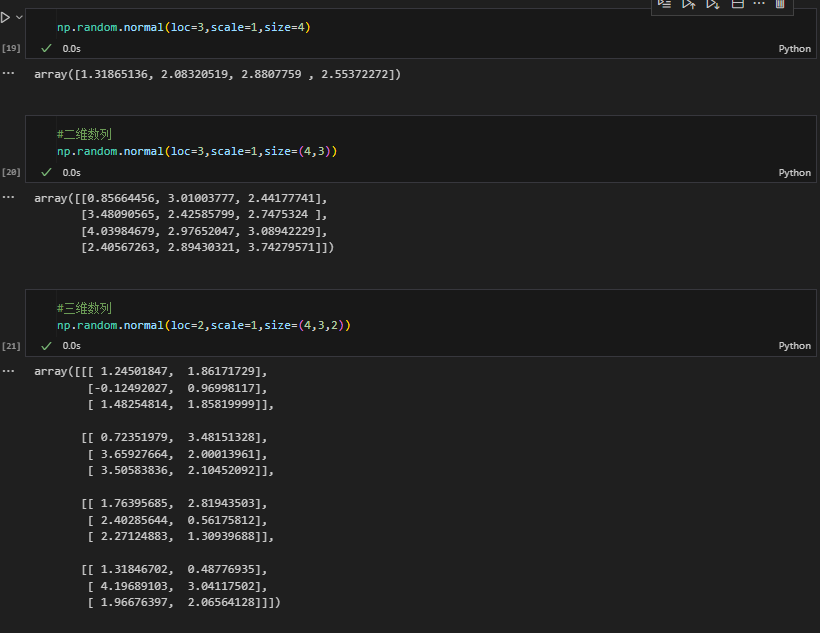Open output options menu for cell 20
Viewport: 820px width, 633px height.
click(x=8, y=197)
